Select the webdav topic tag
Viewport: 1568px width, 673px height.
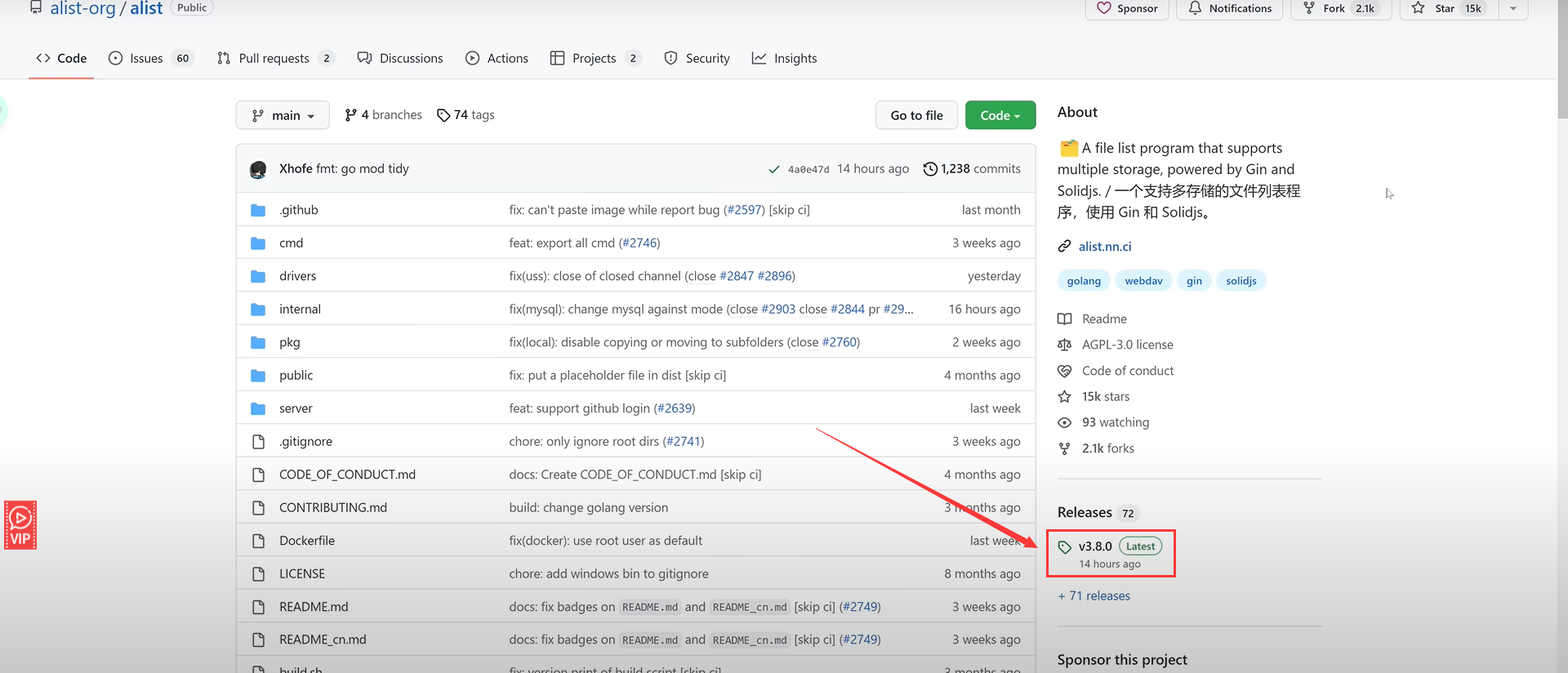1143,281
